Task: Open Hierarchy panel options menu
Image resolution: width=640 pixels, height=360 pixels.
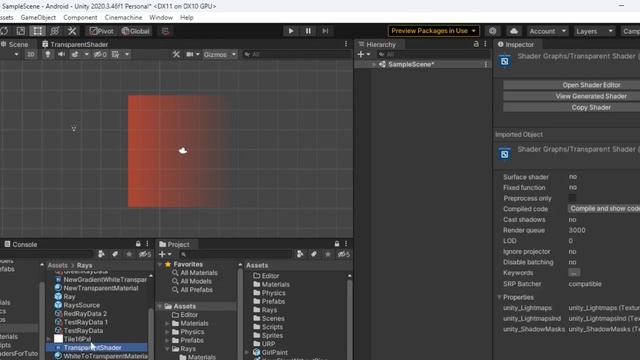Action: pos(485,44)
